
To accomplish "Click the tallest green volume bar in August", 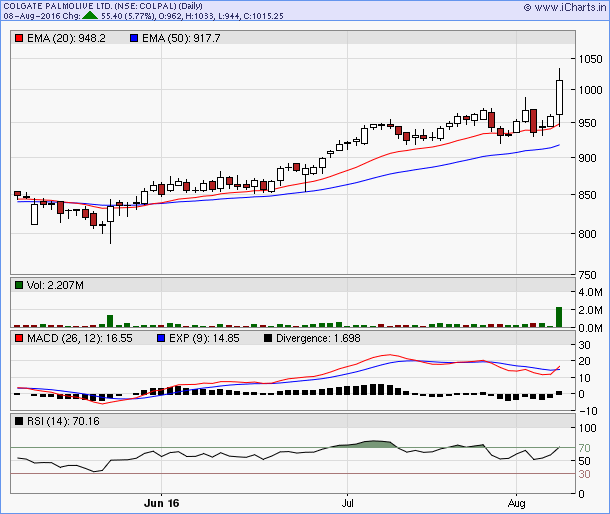I will [559, 317].
